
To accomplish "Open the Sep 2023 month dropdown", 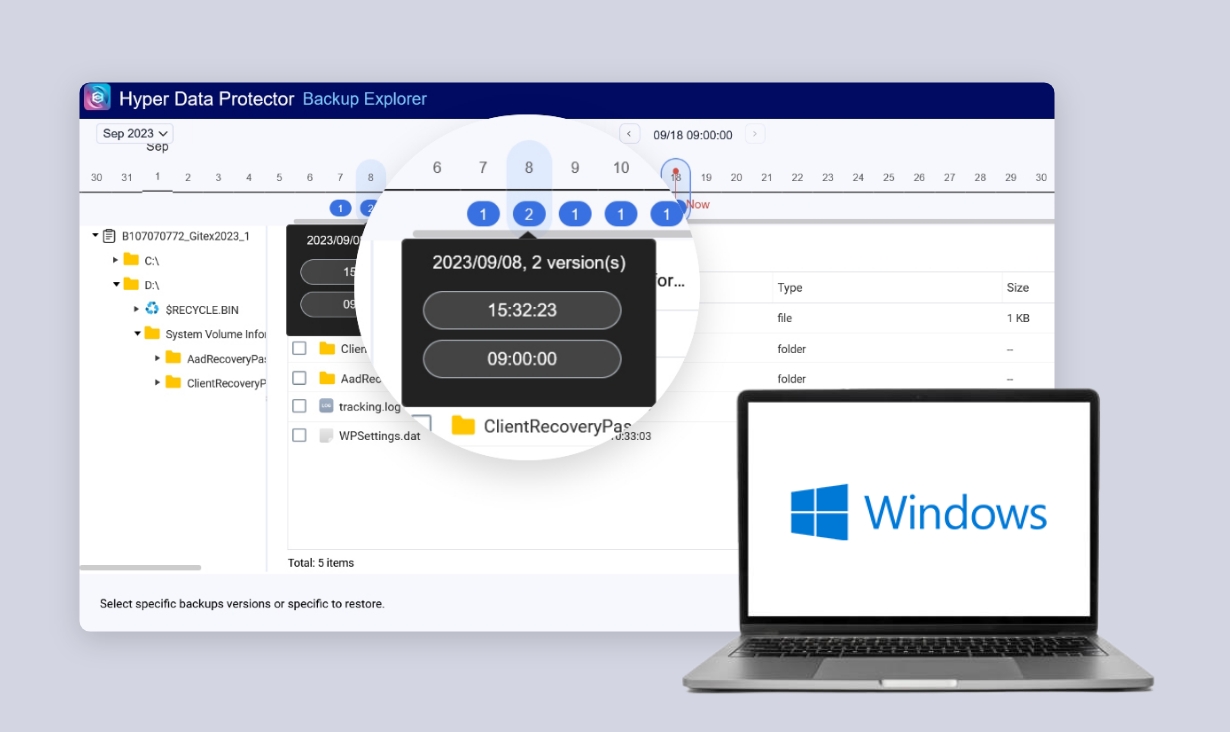I will 135,133.
